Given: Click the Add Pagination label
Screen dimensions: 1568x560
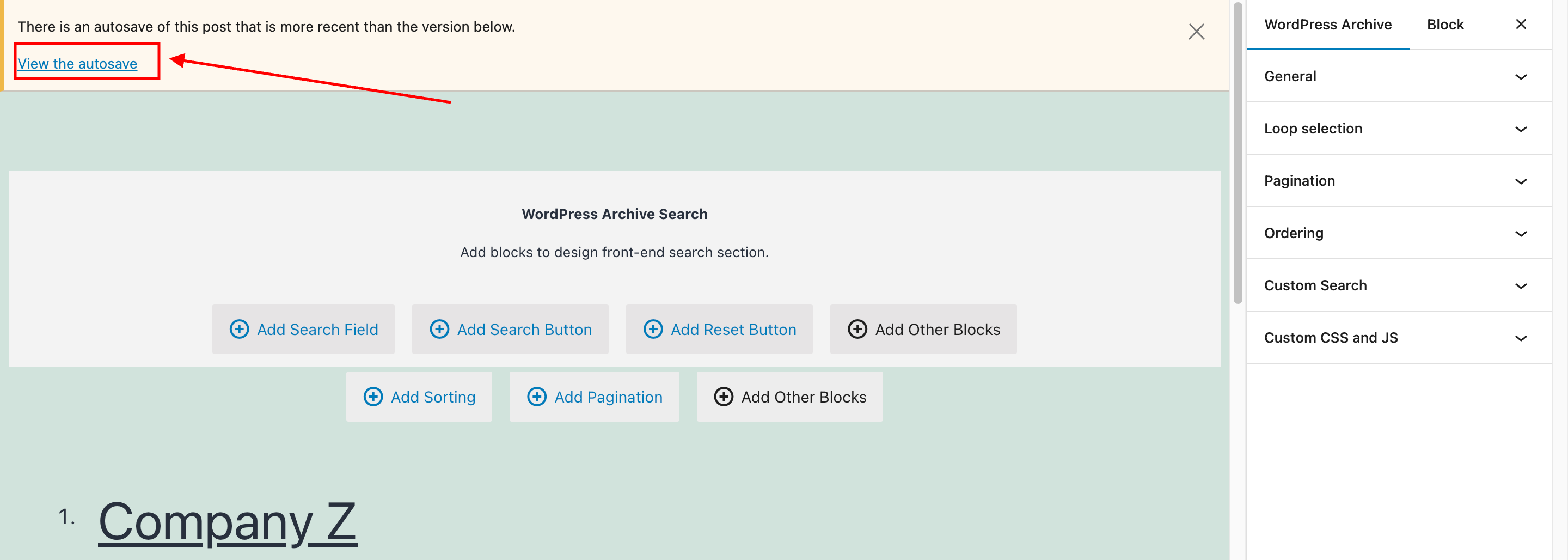Looking at the screenshot, I should (x=608, y=397).
